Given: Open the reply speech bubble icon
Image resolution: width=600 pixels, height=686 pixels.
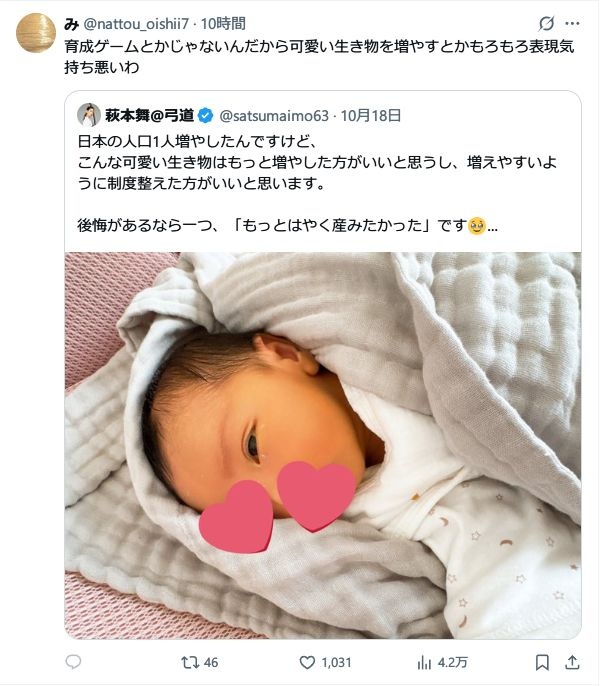Looking at the screenshot, I should coord(73,662).
